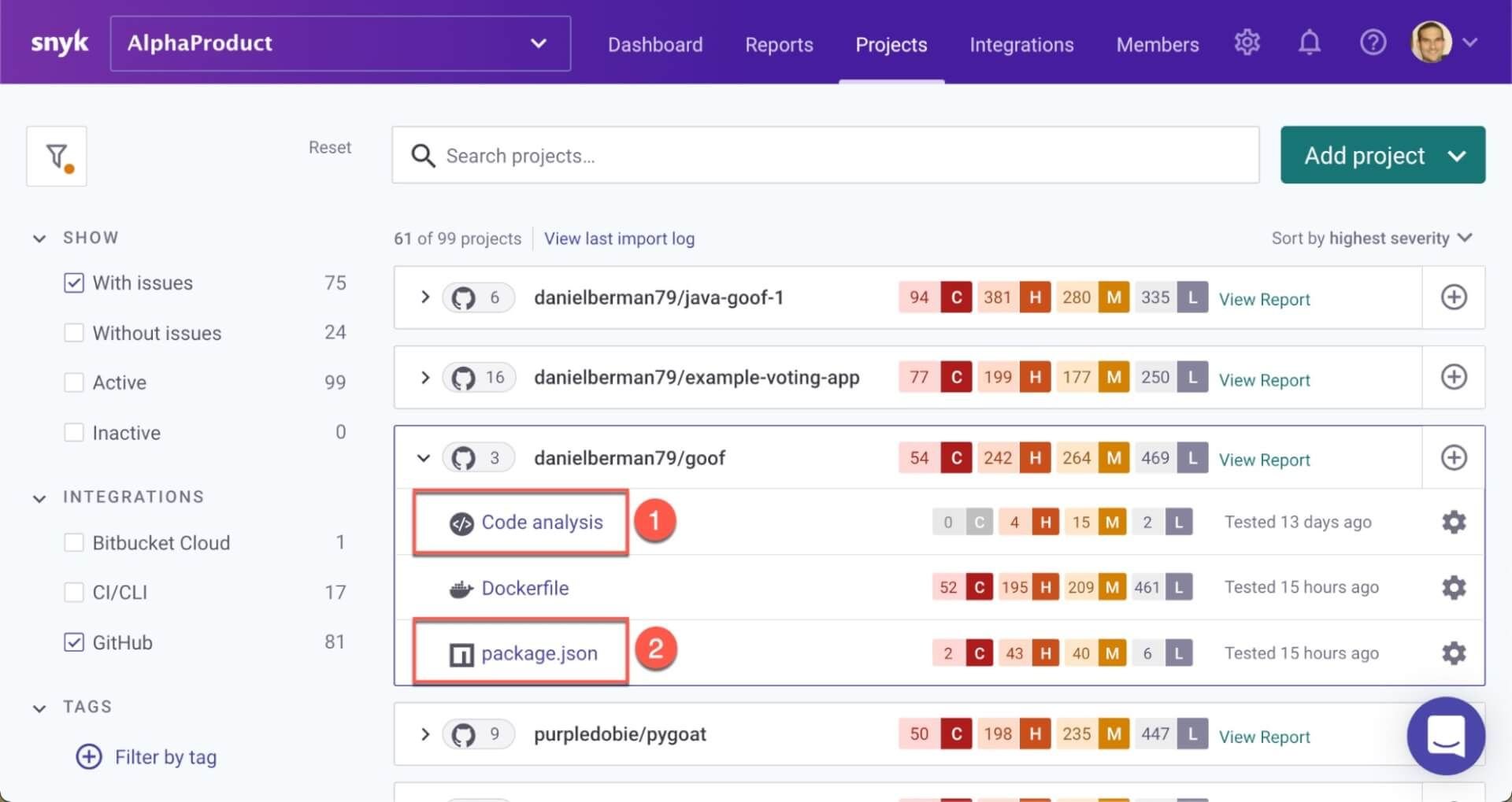Check the Bitbucket Cloud integration filter
Screen dimensions: 1512x802
[x=74, y=542]
